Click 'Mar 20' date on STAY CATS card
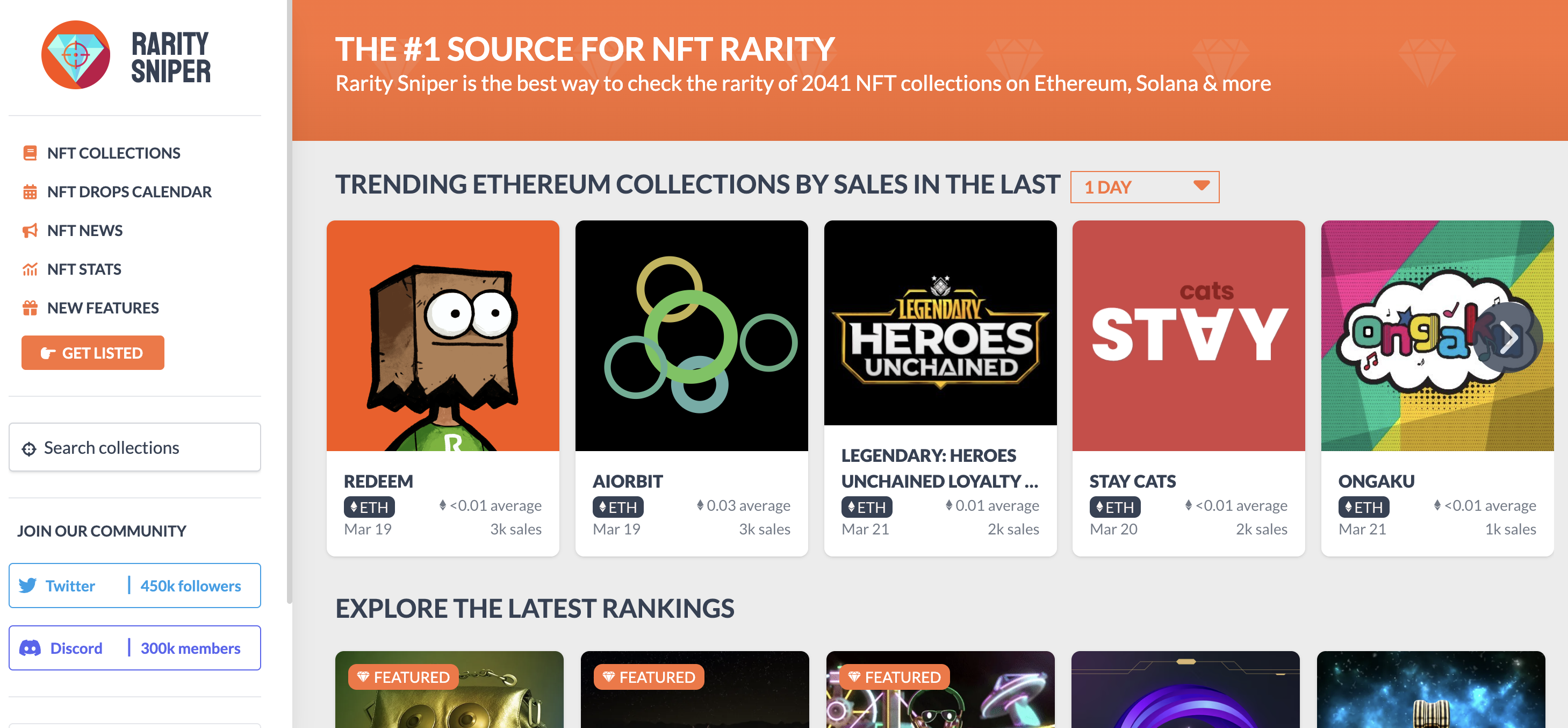1568x728 pixels. click(x=1113, y=529)
